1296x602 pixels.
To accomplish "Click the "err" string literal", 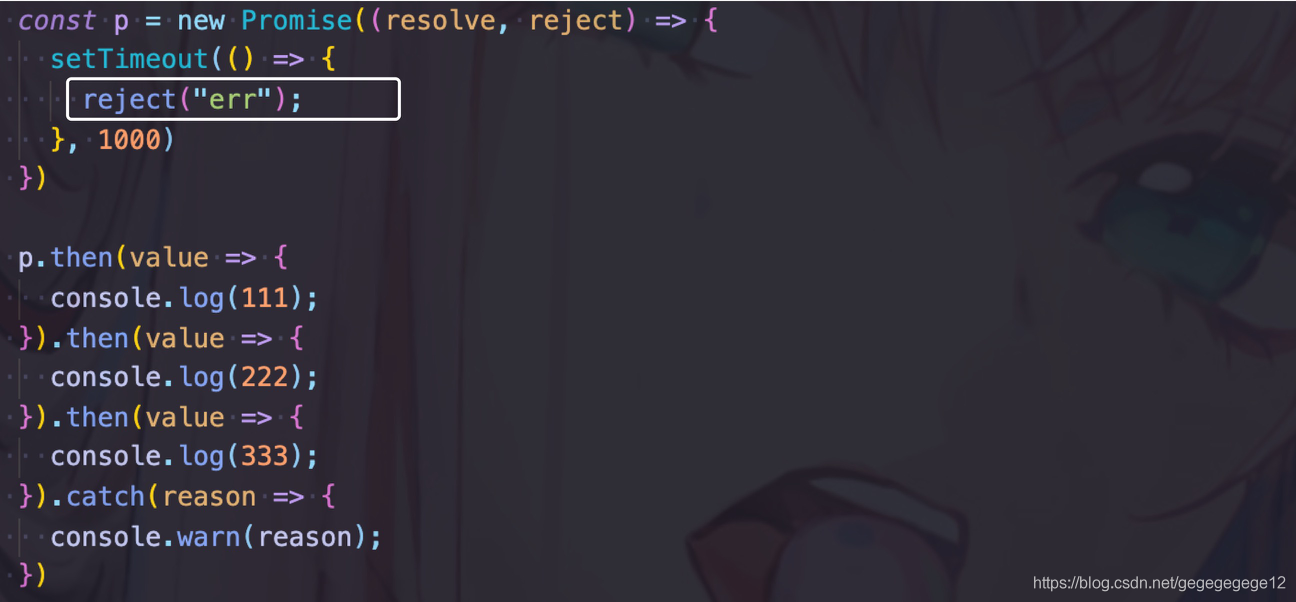I will 233,100.
